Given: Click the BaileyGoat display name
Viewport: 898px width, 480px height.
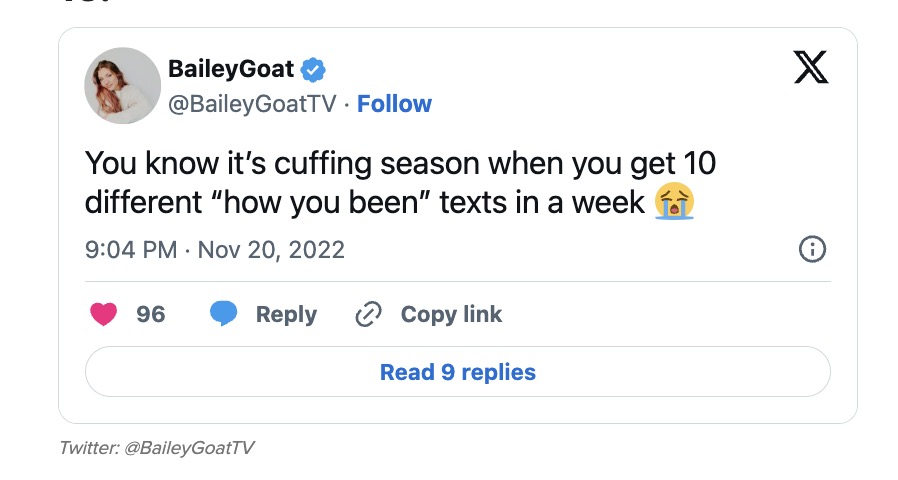Looking at the screenshot, I should pyautogui.click(x=231, y=70).
